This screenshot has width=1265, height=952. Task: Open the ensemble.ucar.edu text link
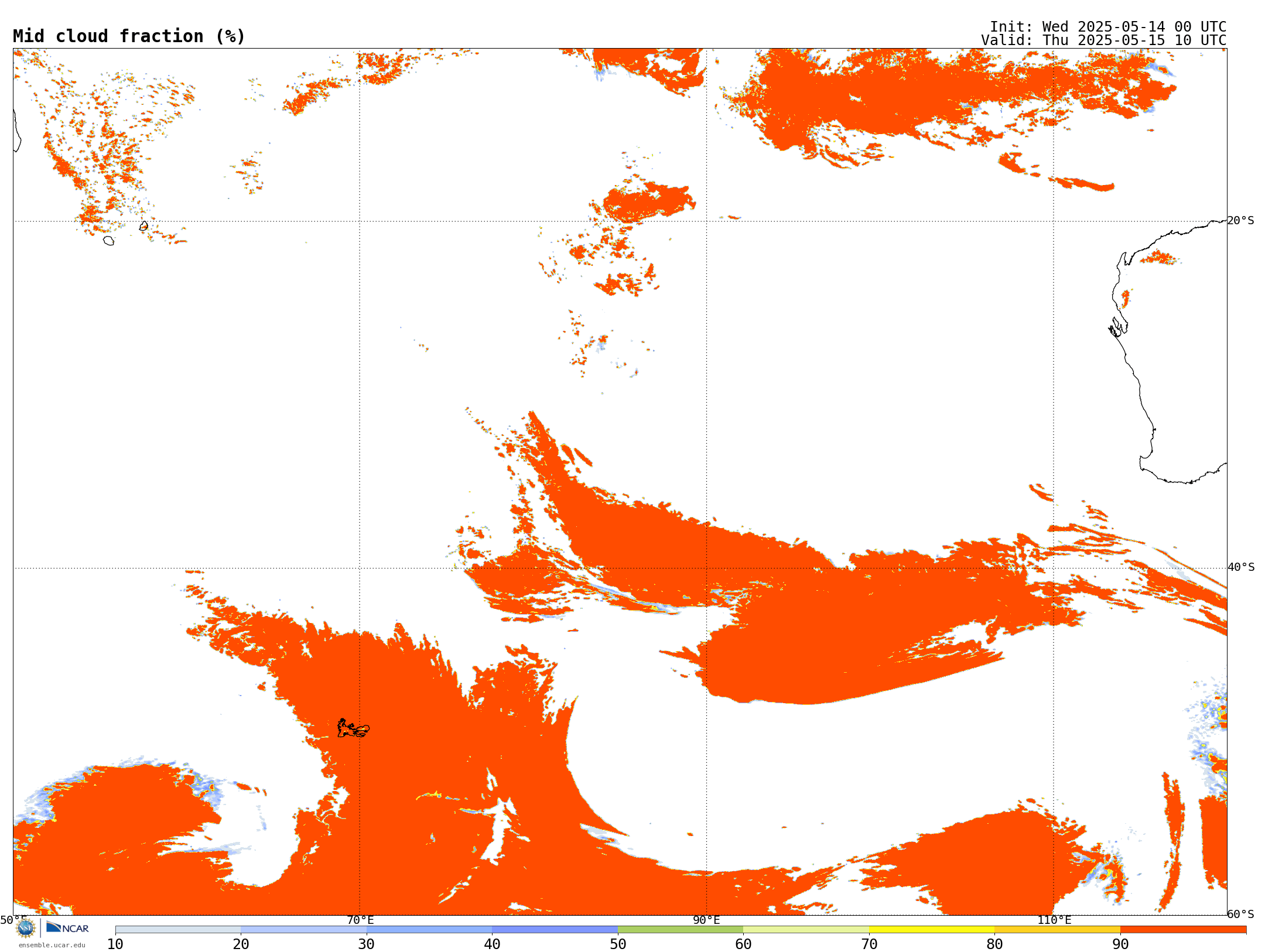52,945
